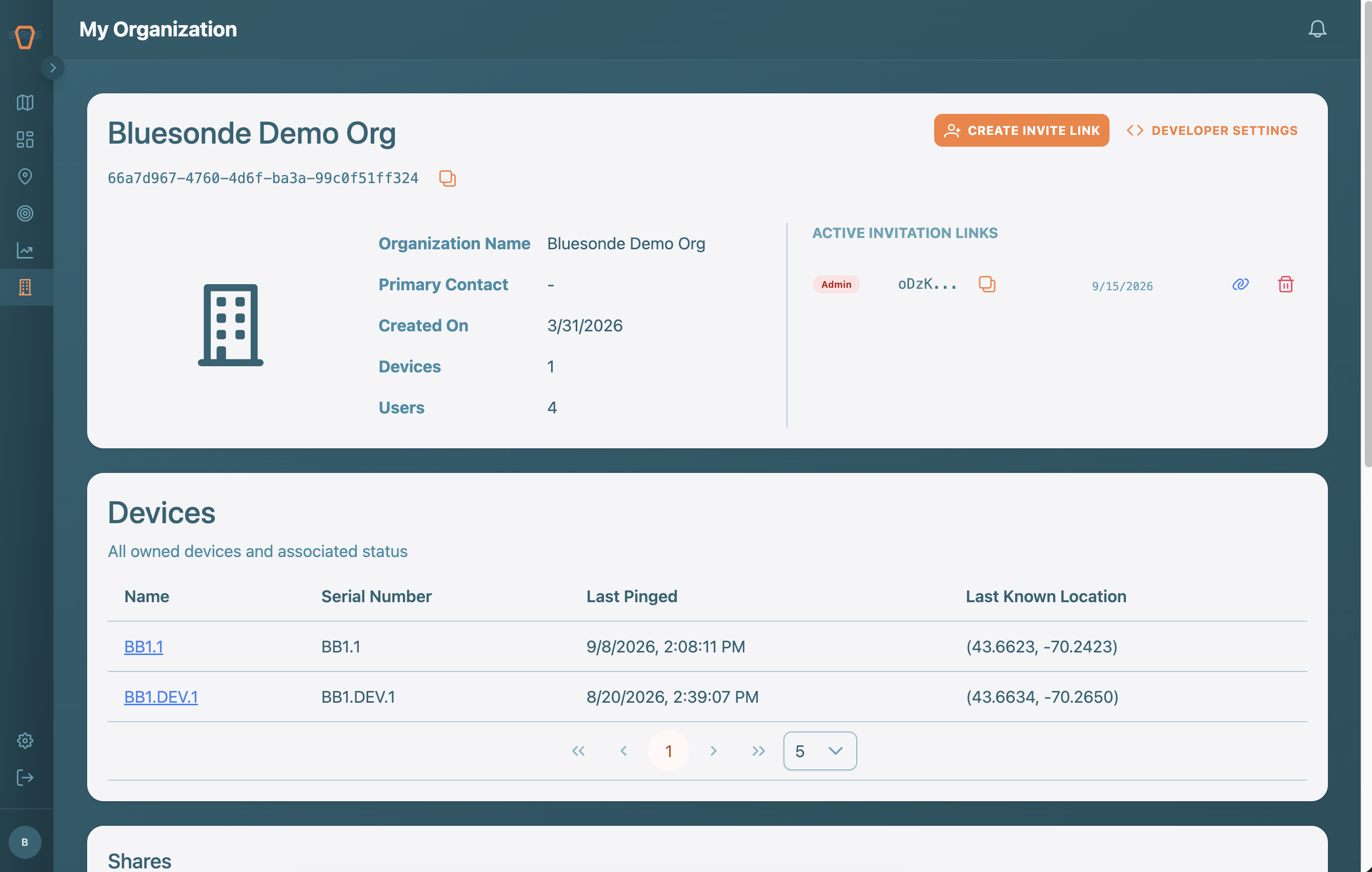This screenshot has height=872, width=1372.
Task: Copy the oDzK invitation link code
Action: click(987, 284)
